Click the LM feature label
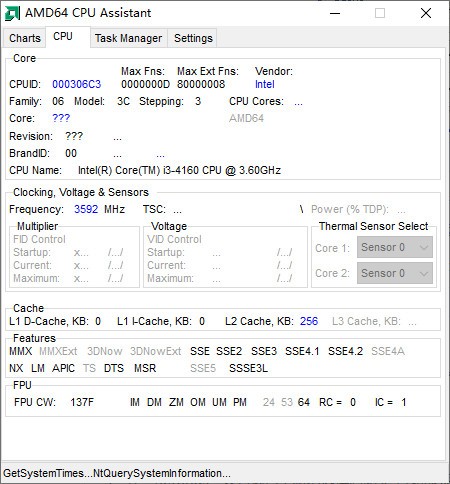The width and height of the screenshot is (450, 484). click(x=38, y=368)
